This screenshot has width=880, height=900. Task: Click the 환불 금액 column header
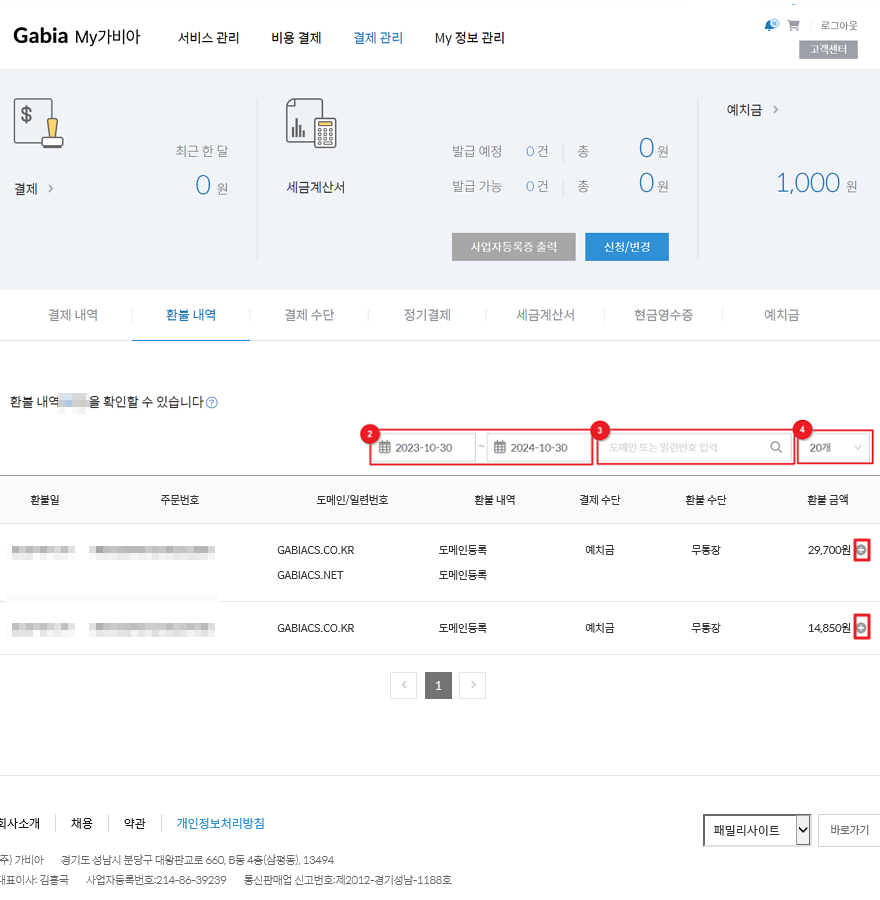coord(827,500)
